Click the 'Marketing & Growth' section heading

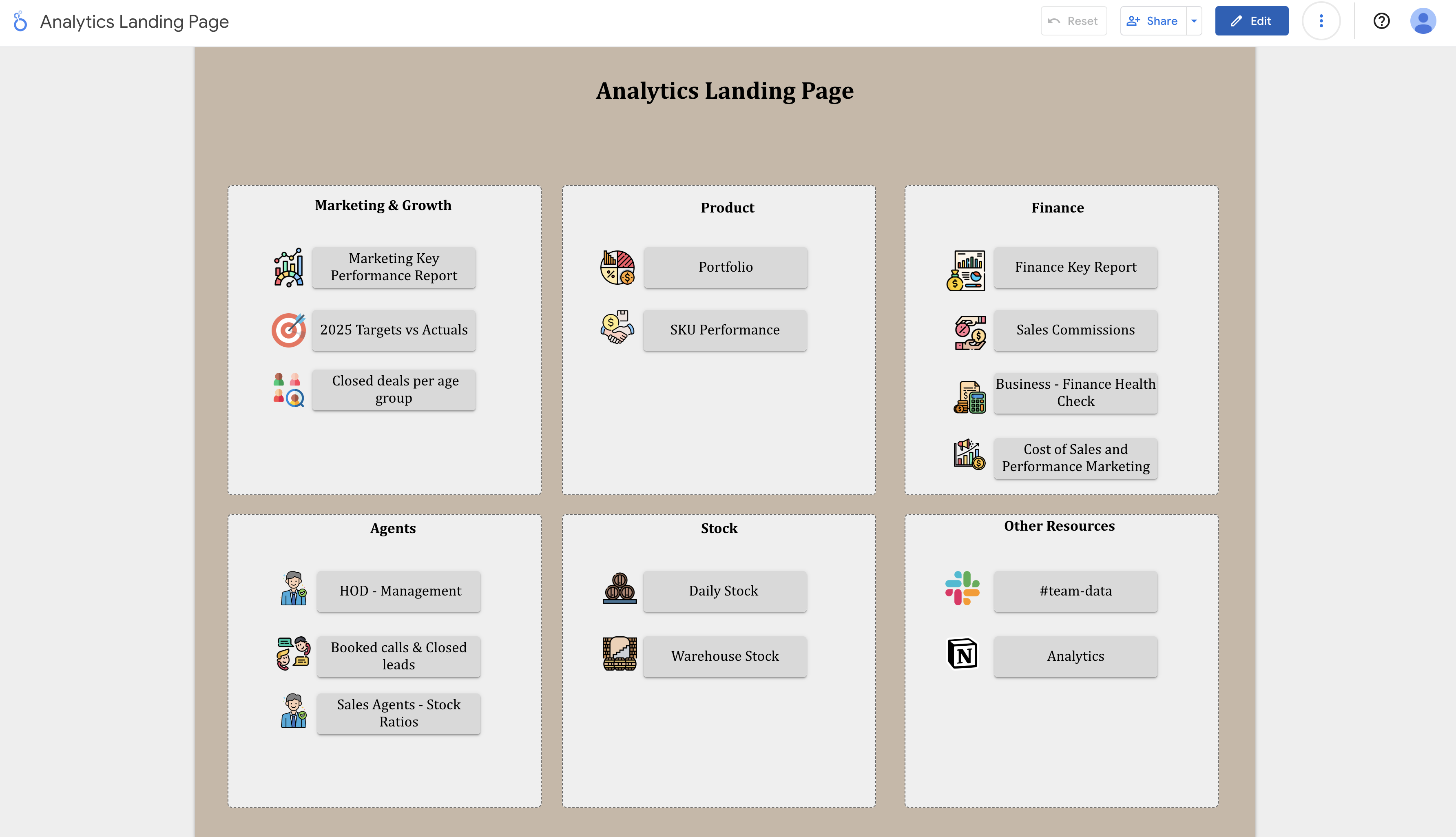tap(383, 205)
